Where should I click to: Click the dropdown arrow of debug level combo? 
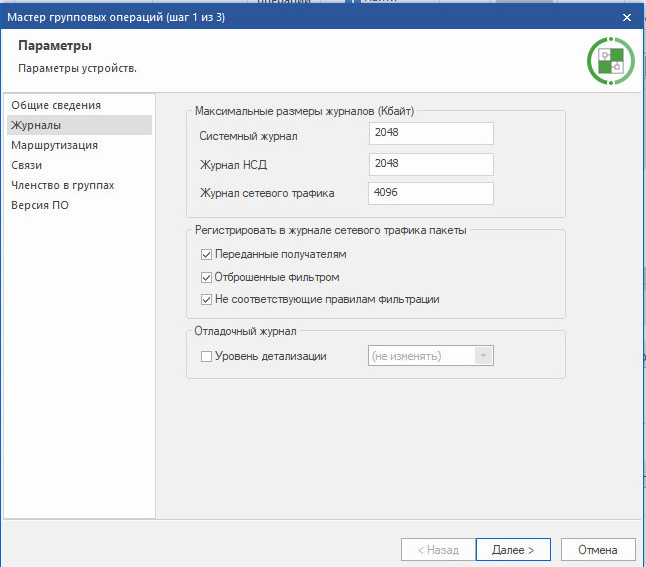click(484, 356)
